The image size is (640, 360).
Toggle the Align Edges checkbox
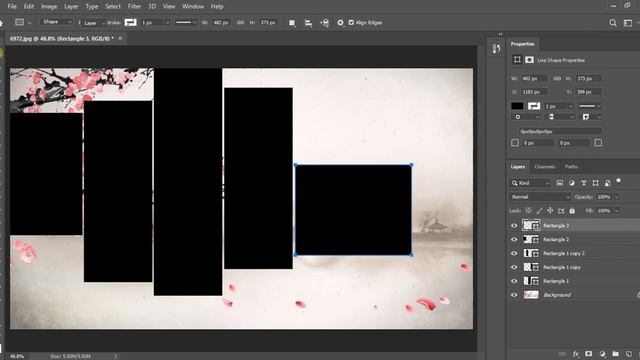tap(351, 22)
